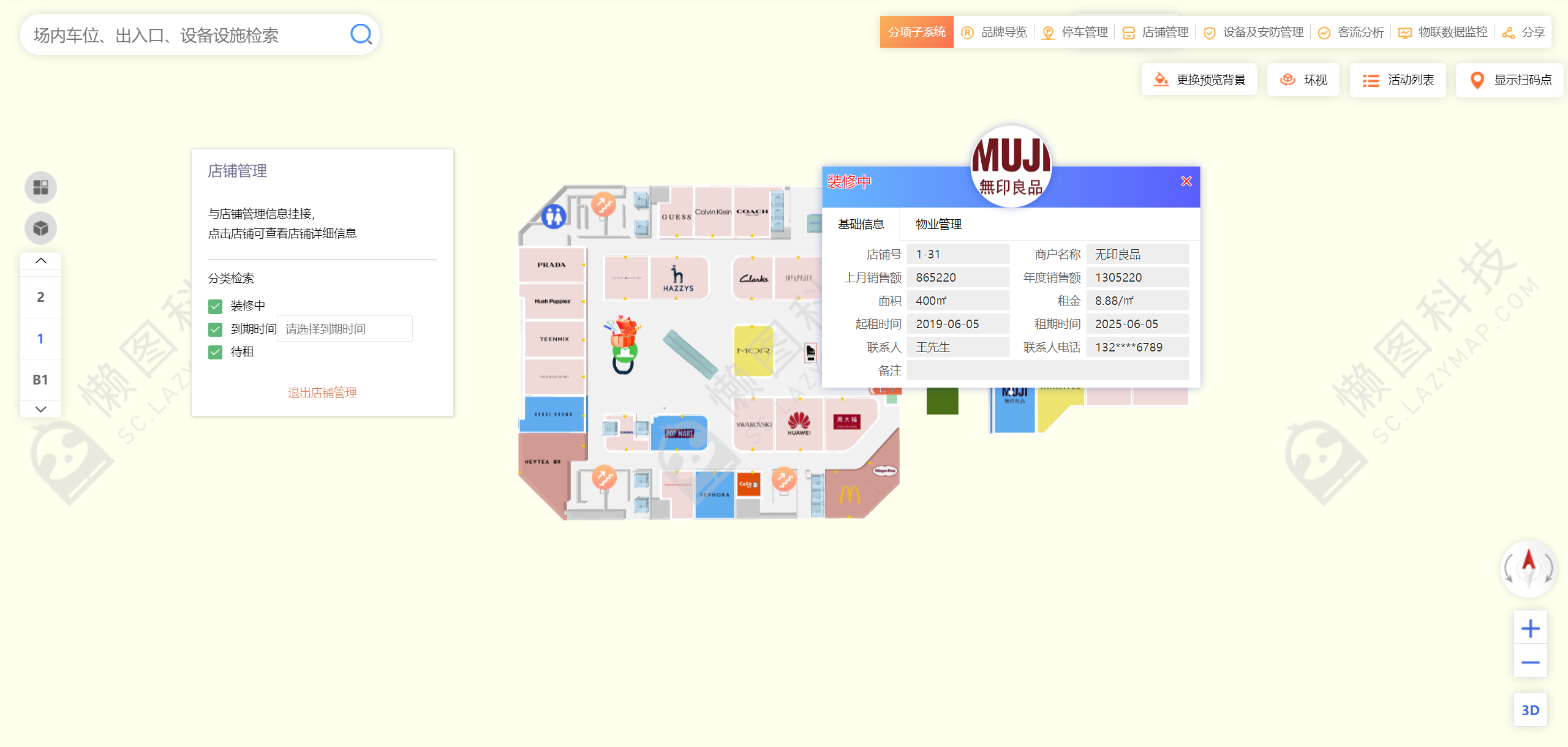Viewport: 1568px width, 747px height.
Task: Click the 显示扫码点 button
Action: tap(1510, 80)
